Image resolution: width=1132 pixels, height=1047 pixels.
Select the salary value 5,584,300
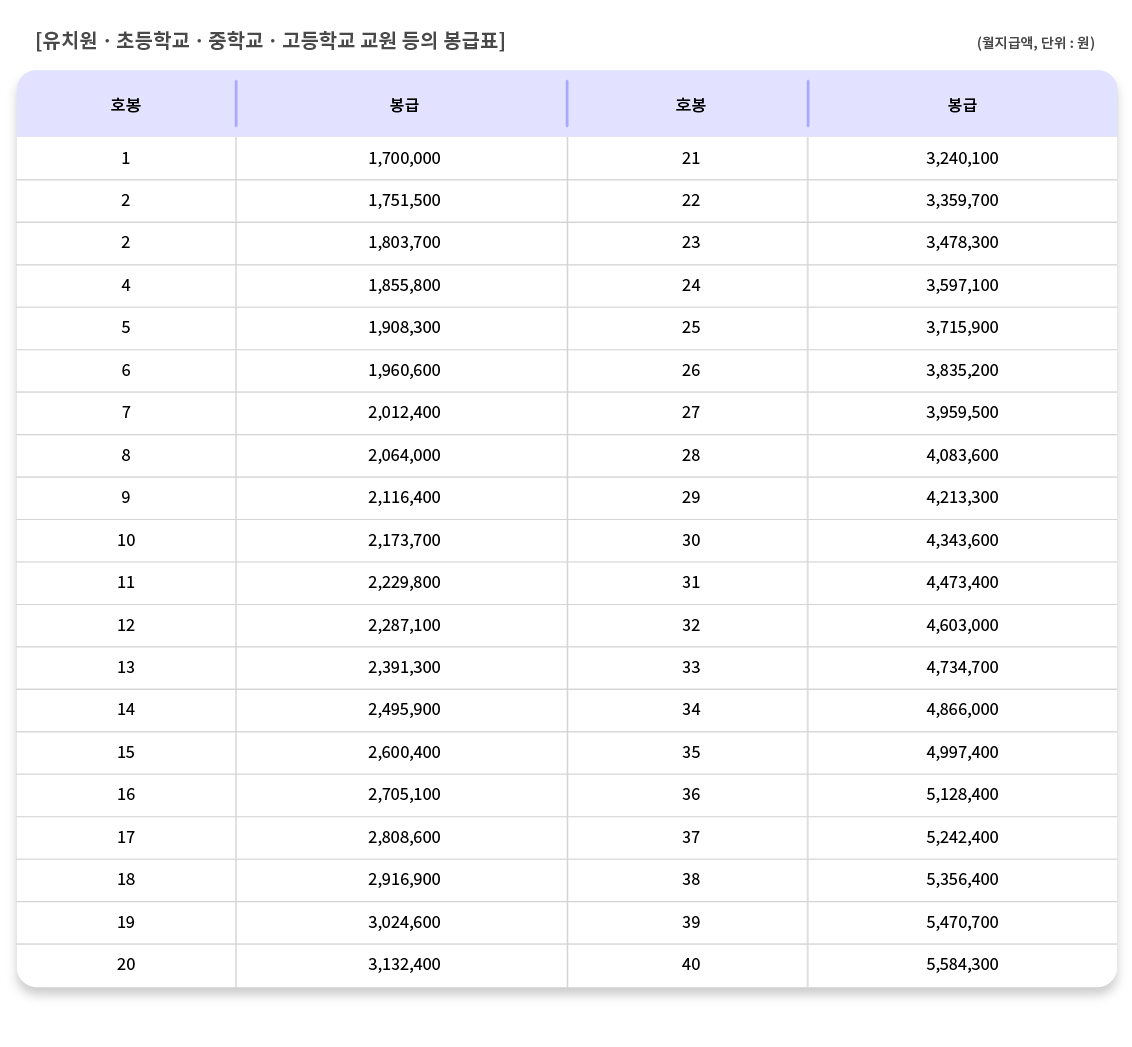(962, 964)
